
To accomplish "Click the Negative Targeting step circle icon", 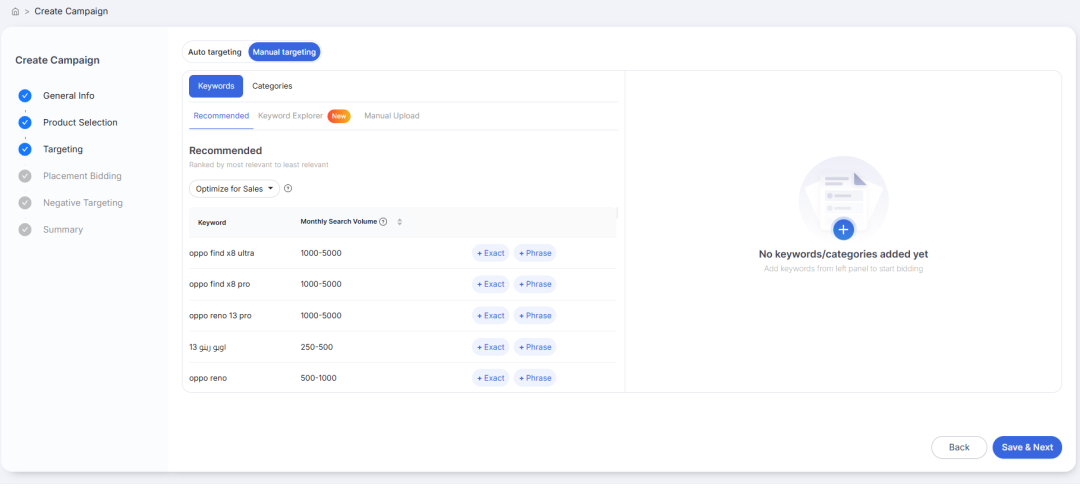I will (x=25, y=202).
